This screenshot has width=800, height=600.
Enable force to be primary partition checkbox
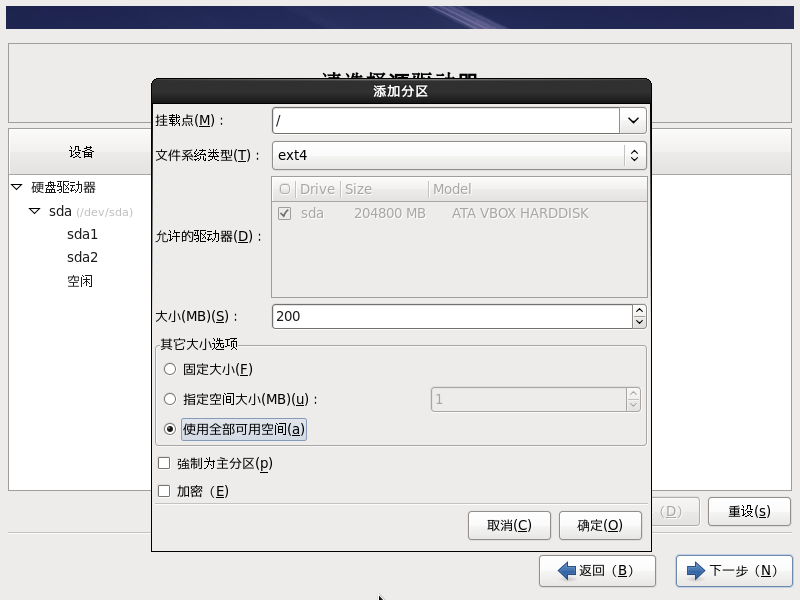click(164, 463)
